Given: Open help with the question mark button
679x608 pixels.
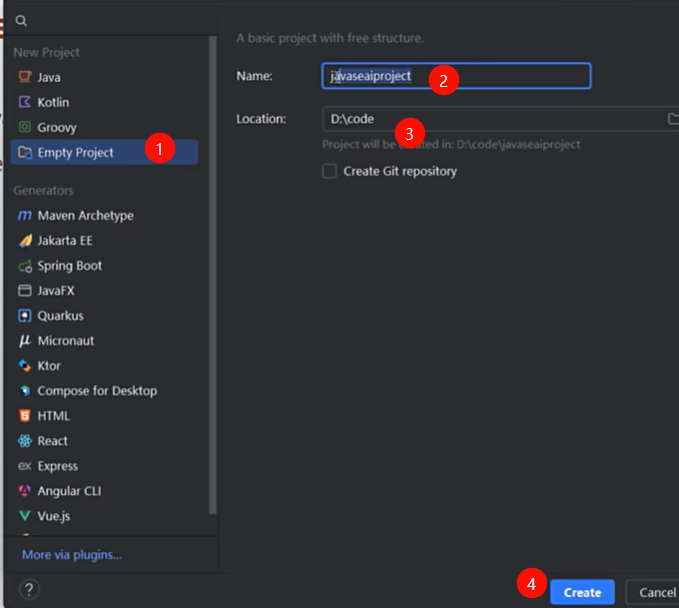Looking at the screenshot, I should click(x=29, y=589).
